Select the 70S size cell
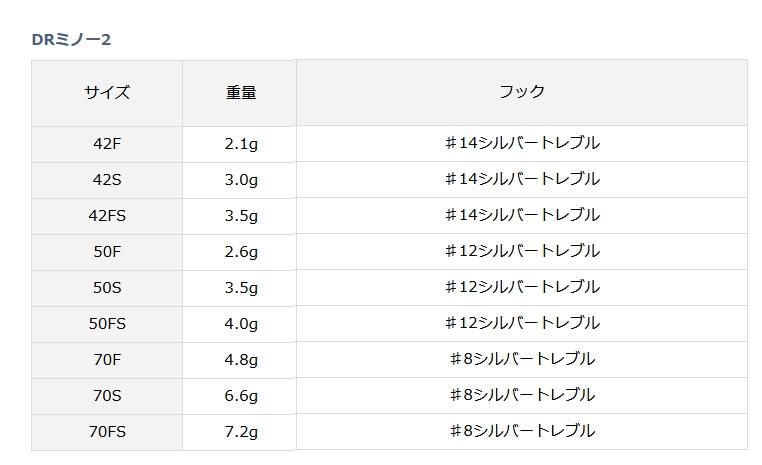 pyautogui.click(x=107, y=395)
